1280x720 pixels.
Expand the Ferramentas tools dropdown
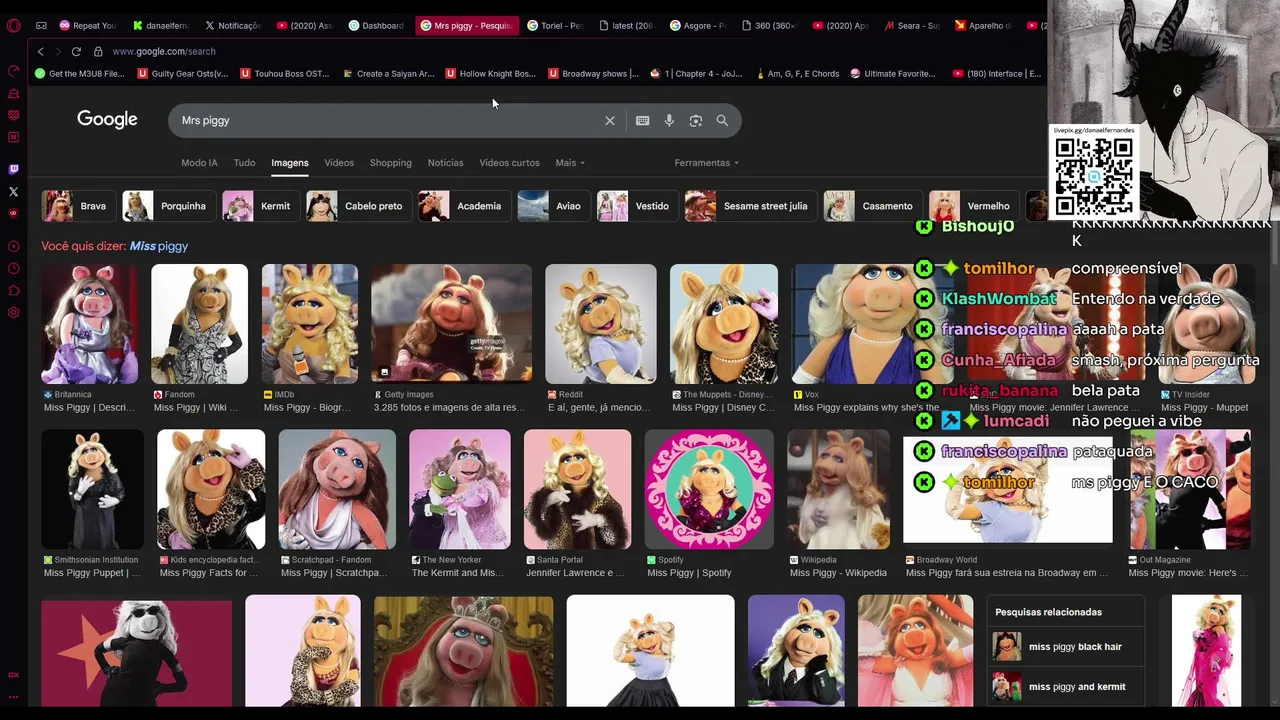click(707, 163)
